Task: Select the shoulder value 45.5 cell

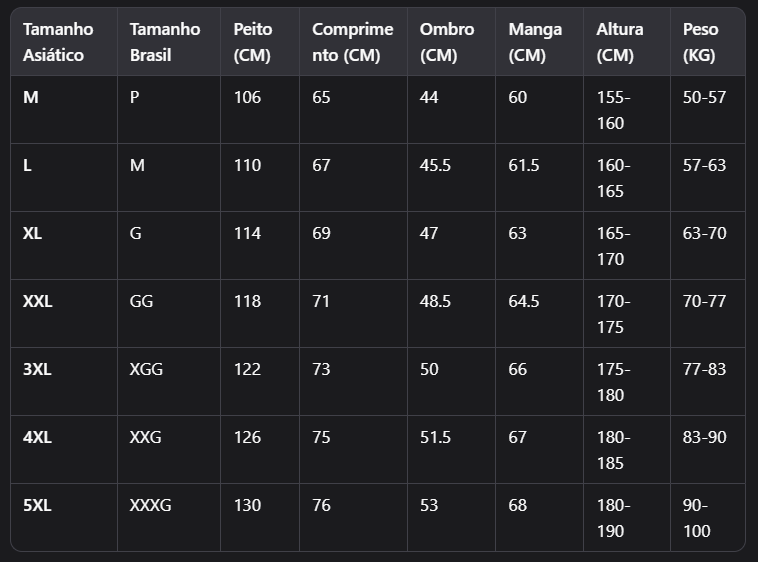Action: (x=436, y=165)
